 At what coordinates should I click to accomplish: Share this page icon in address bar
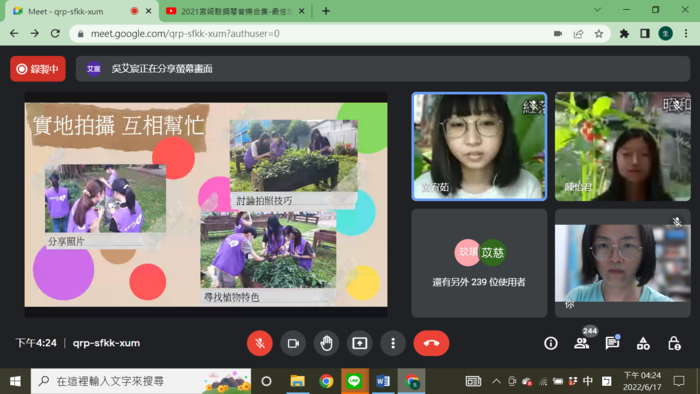pyautogui.click(x=579, y=33)
